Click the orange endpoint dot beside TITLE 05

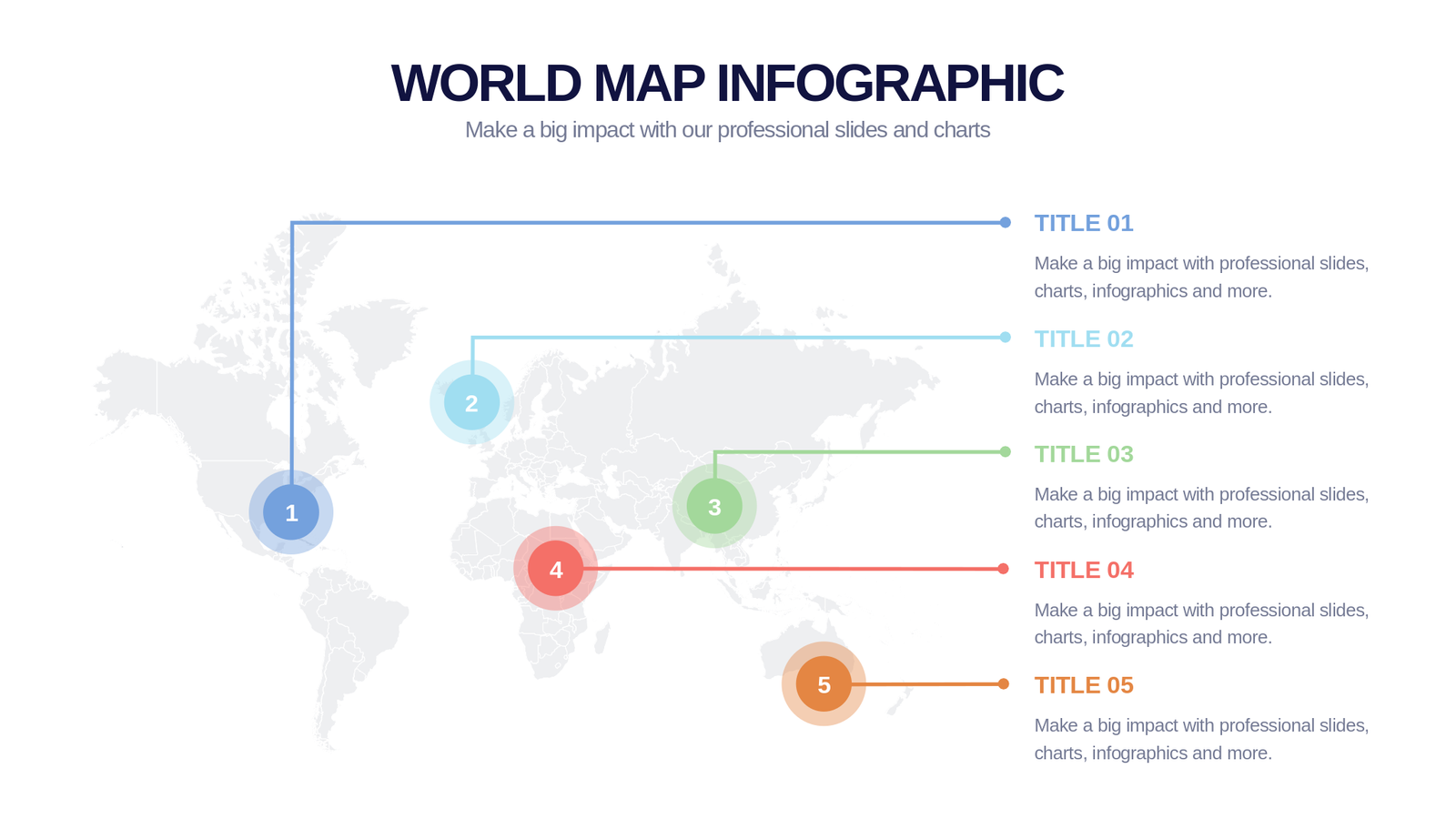(x=1003, y=684)
